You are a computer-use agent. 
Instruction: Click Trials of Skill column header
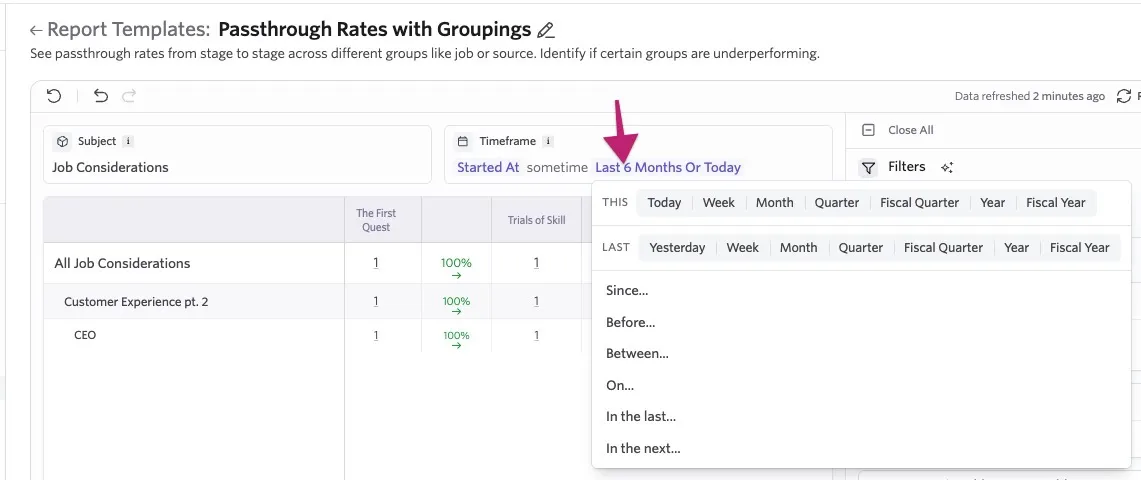[536, 220]
